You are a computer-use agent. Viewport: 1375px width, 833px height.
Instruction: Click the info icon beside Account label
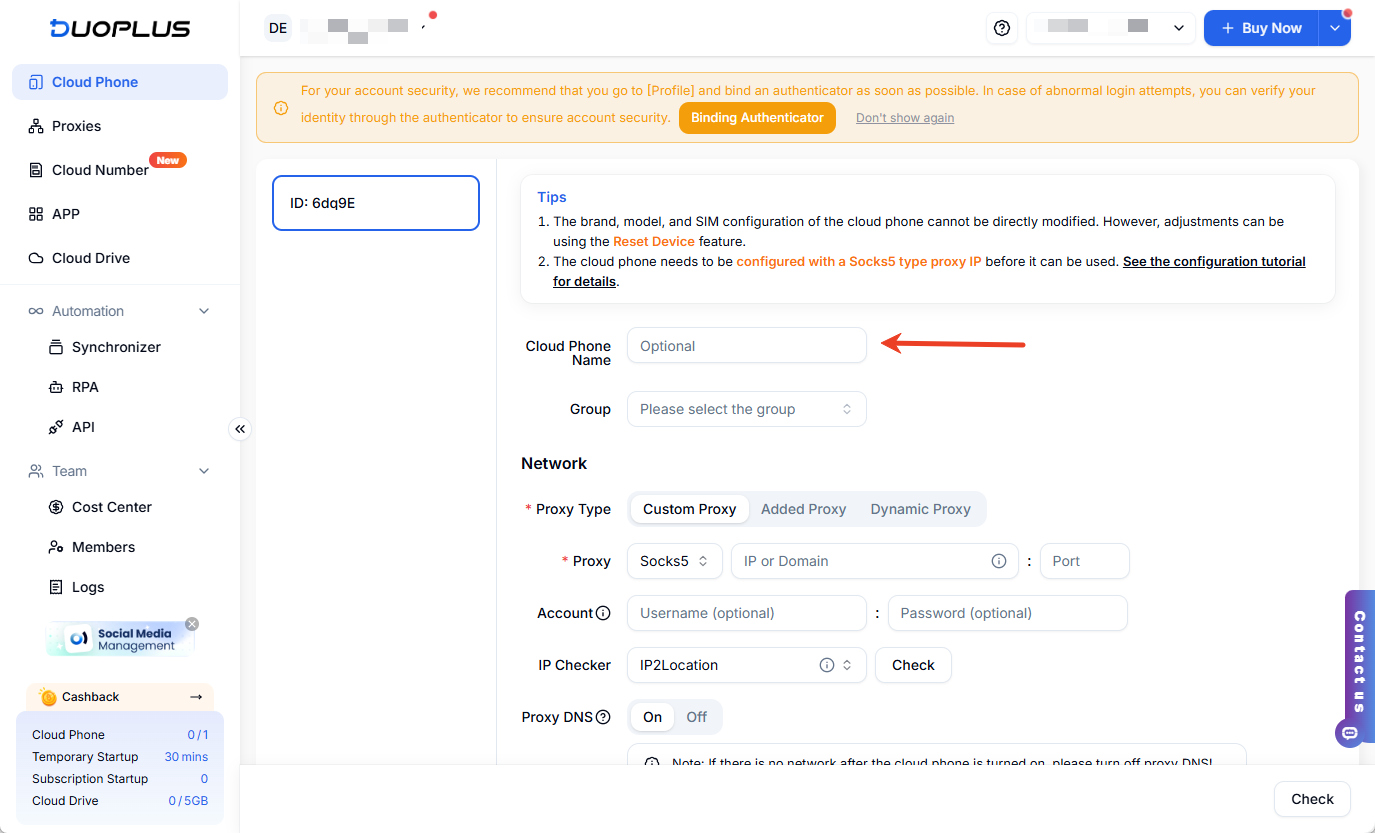[603, 613]
